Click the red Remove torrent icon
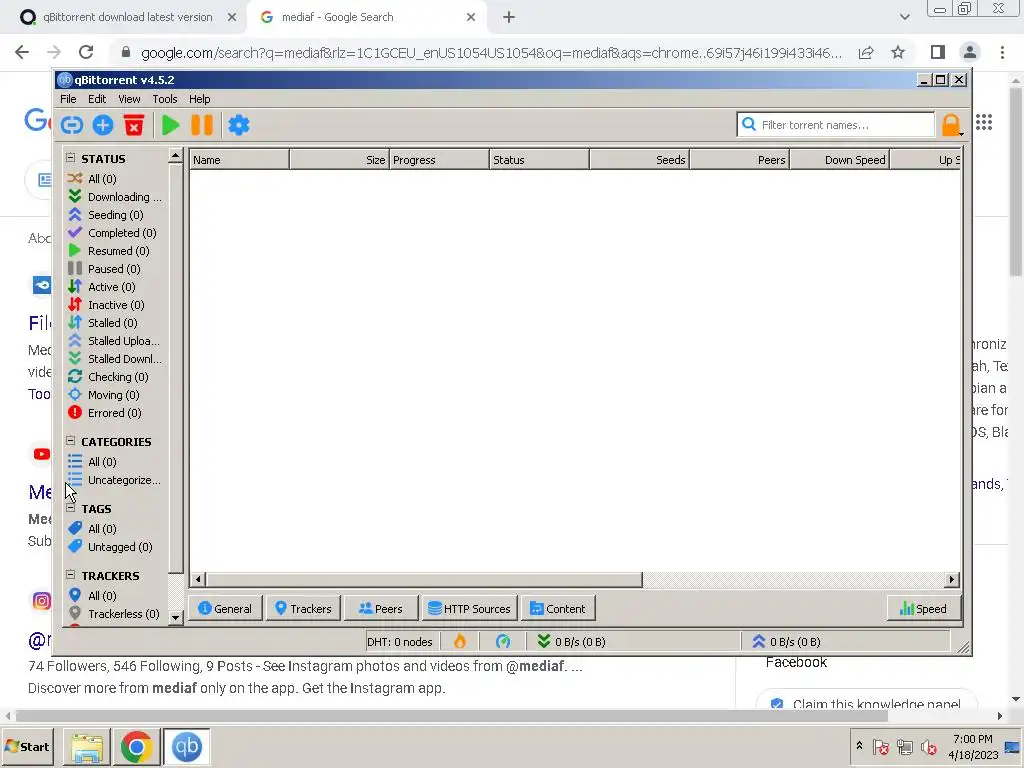The width and height of the screenshot is (1024, 768). (134, 125)
